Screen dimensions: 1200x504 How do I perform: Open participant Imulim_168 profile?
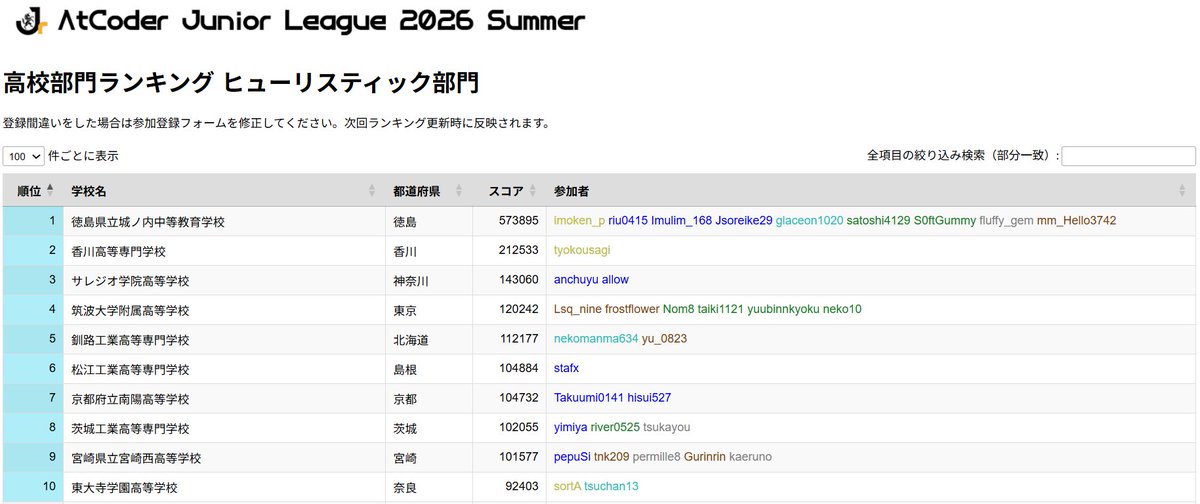681,220
